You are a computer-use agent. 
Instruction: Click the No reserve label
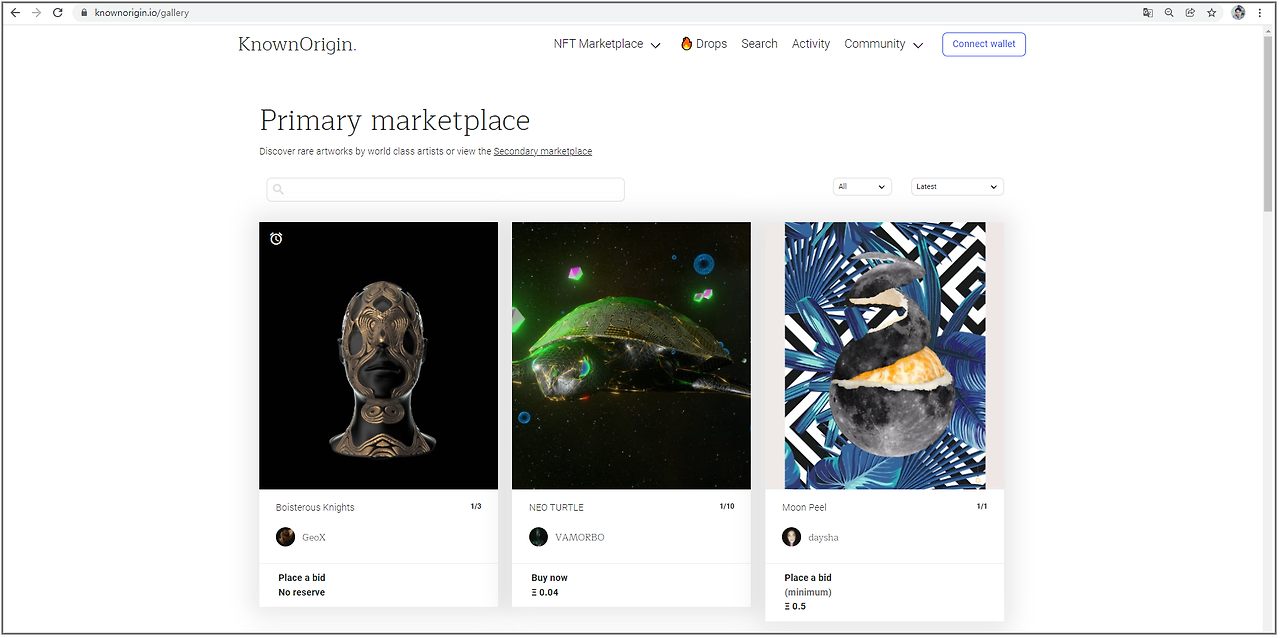(301, 593)
